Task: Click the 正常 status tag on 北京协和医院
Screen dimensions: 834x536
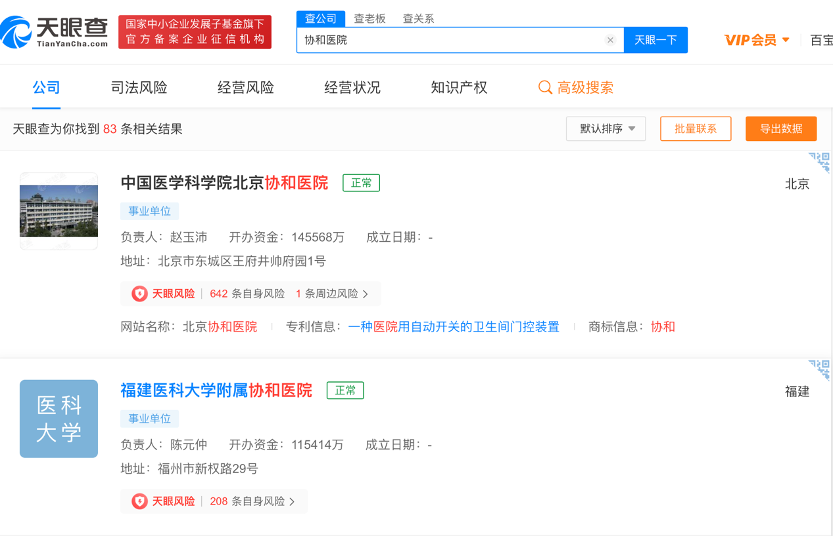Action: [x=361, y=183]
